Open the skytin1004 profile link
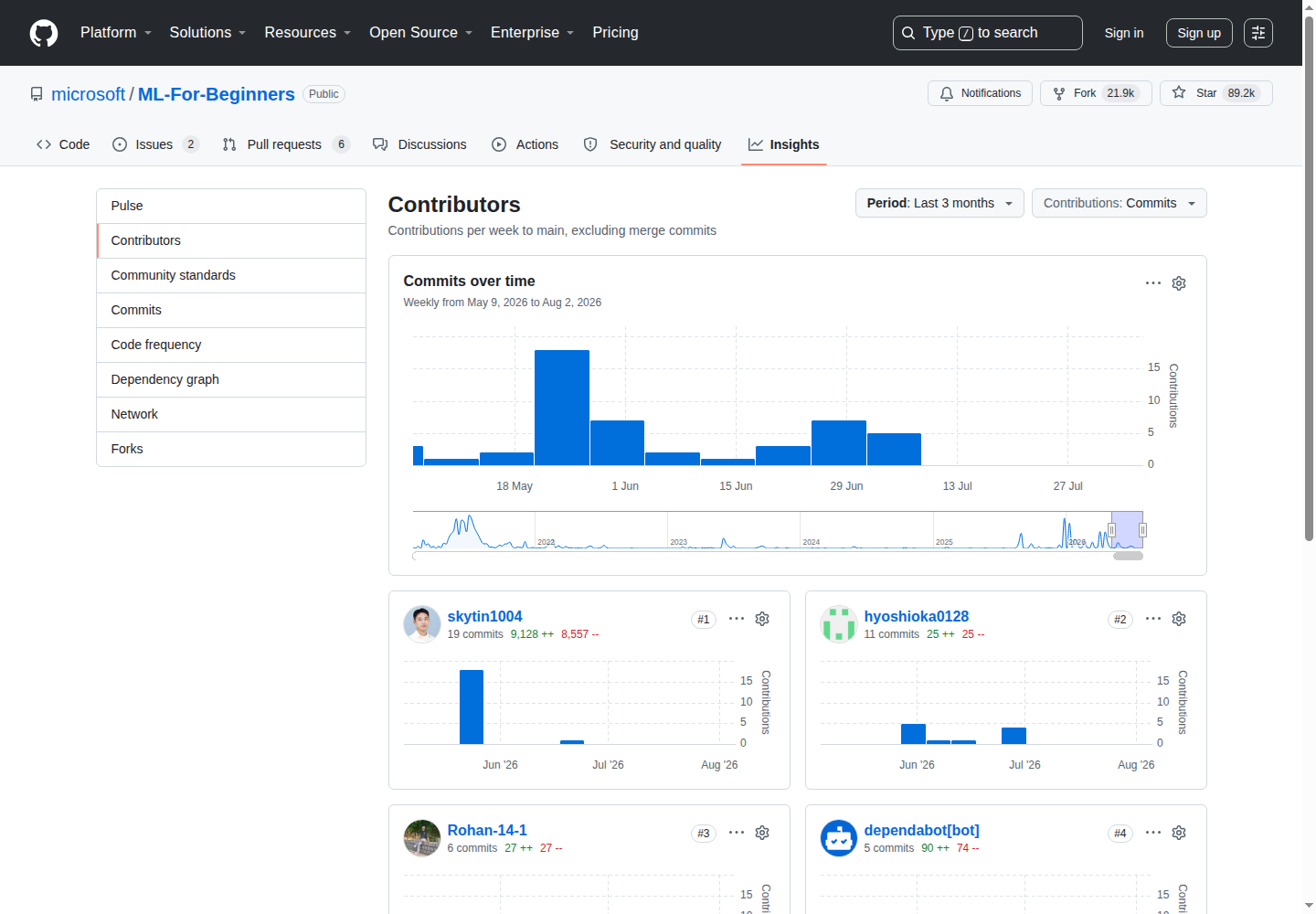 coord(484,616)
